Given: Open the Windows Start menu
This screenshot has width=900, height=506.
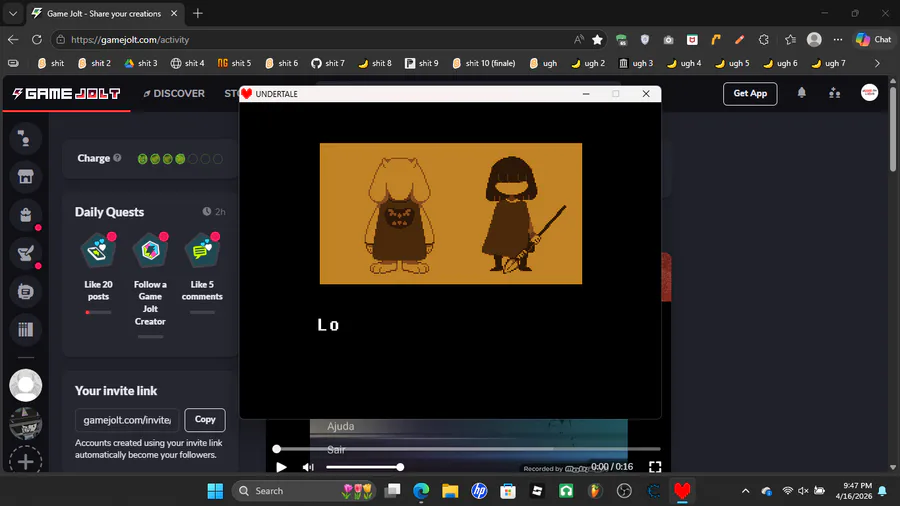Looking at the screenshot, I should click(x=215, y=491).
